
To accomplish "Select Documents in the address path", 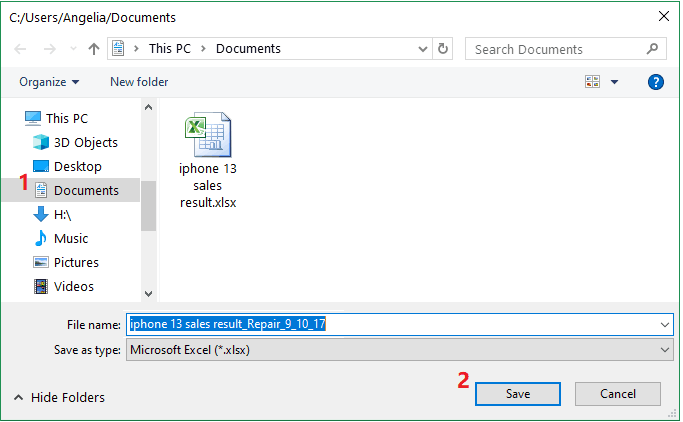I will [248, 48].
